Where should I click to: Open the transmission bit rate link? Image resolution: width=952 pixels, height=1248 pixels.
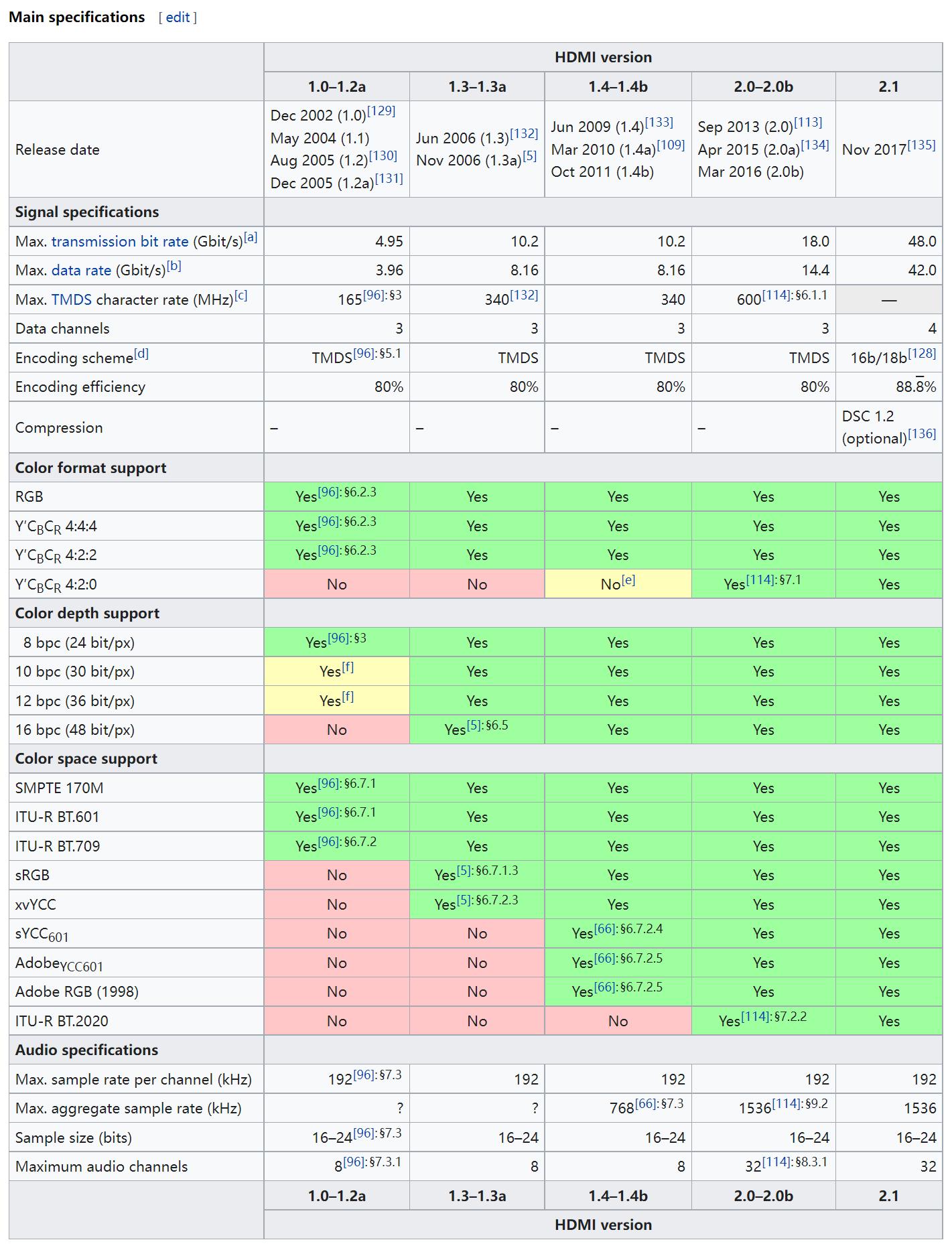120,241
